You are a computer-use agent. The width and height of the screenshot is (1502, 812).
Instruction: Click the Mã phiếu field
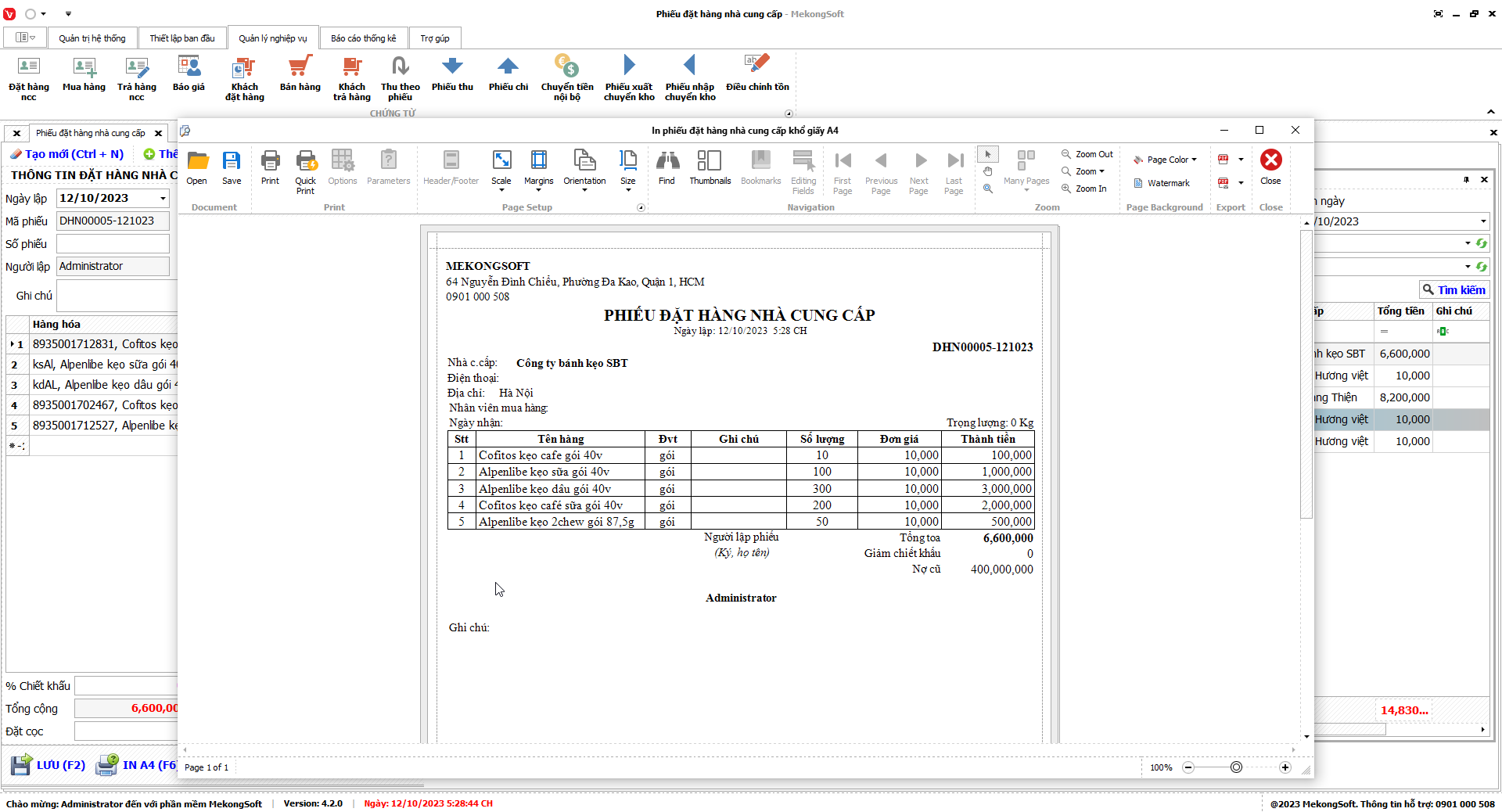pyautogui.click(x=113, y=221)
